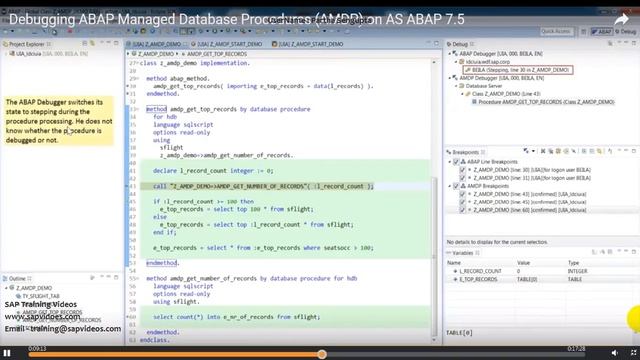Select the Variables view tab

[x=462, y=253]
